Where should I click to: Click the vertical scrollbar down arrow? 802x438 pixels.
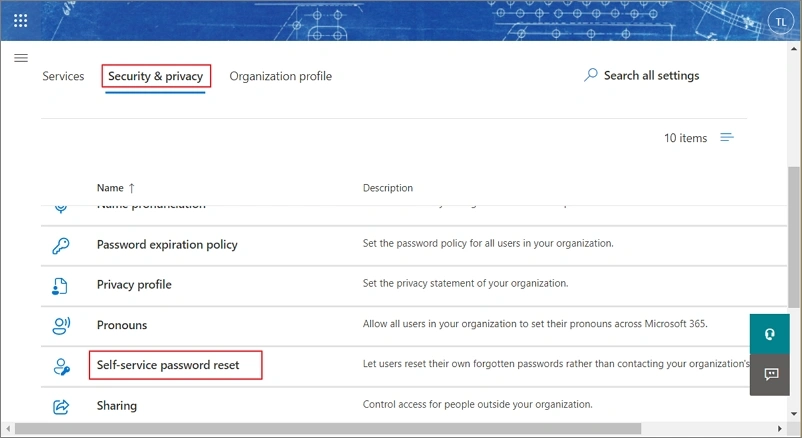[x=794, y=414]
